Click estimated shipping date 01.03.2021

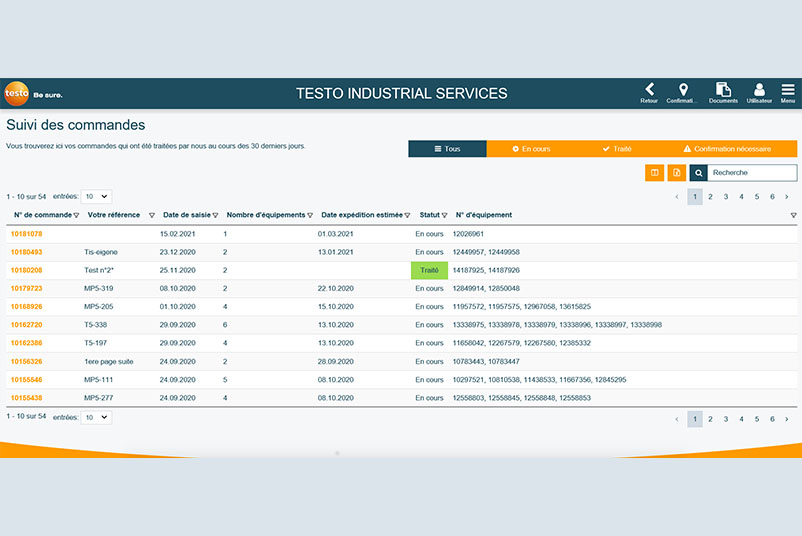(336, 234)
